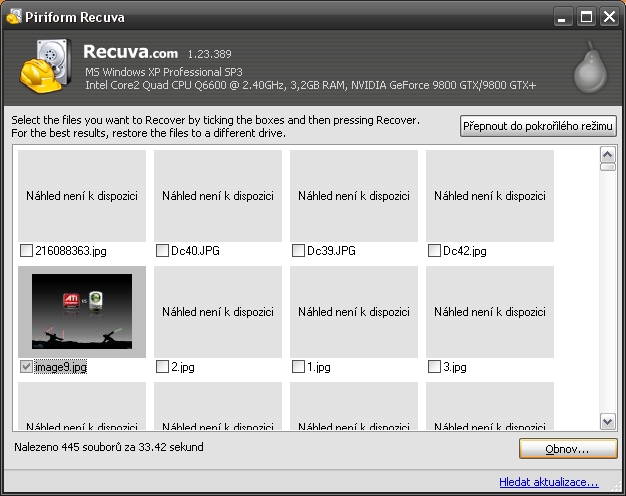Click the file name Dc40.JPG
Viewport: 626px width, 496px height.
coord(196,251)
